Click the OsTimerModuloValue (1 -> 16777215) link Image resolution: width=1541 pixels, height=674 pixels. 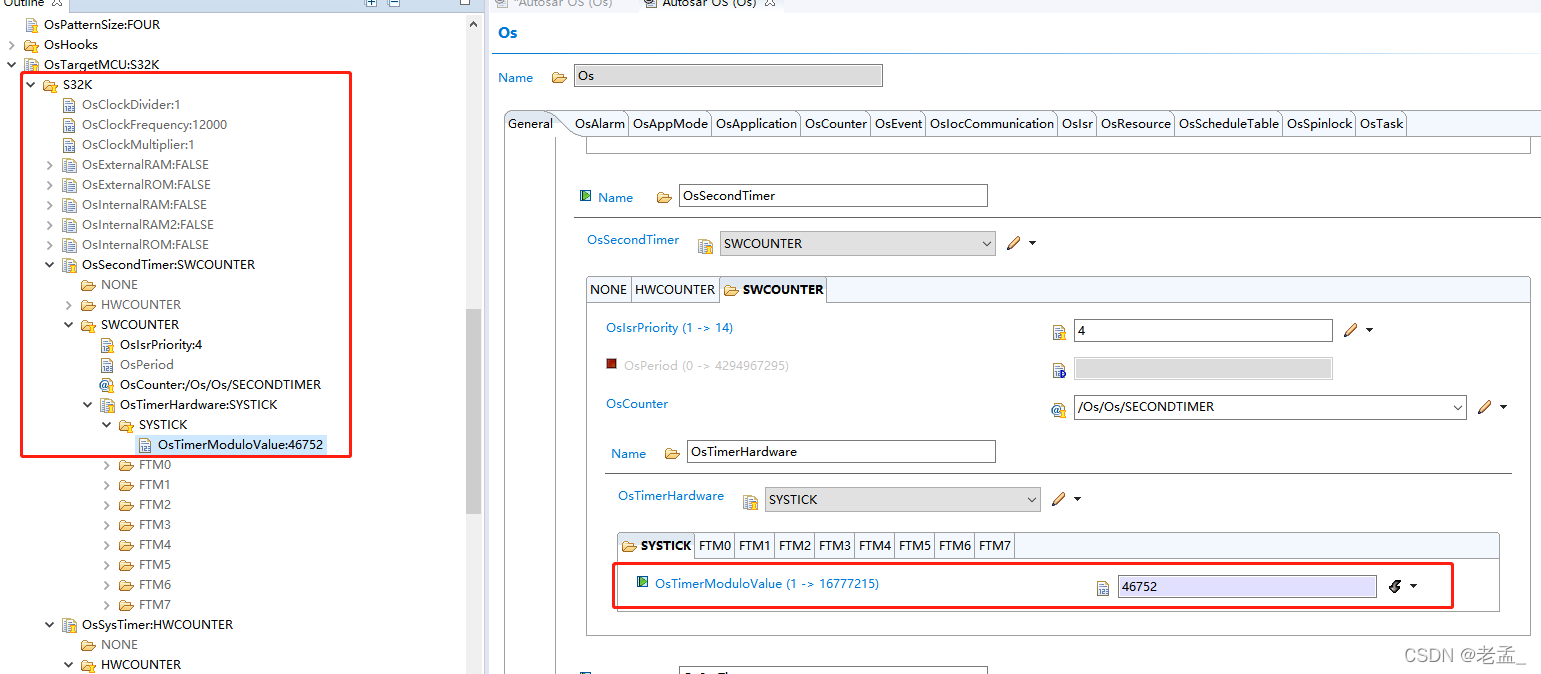(x=767, y=584)
